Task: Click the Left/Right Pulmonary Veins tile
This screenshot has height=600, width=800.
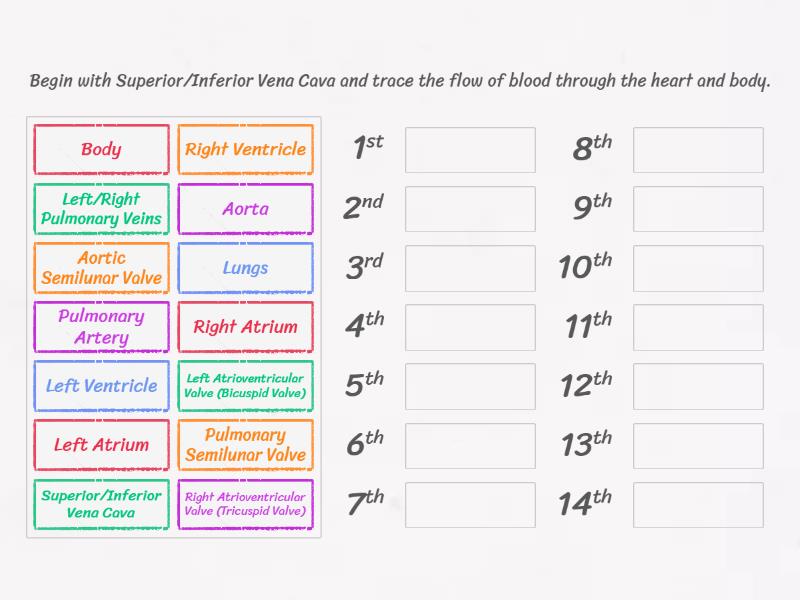Action: (101, 209)
